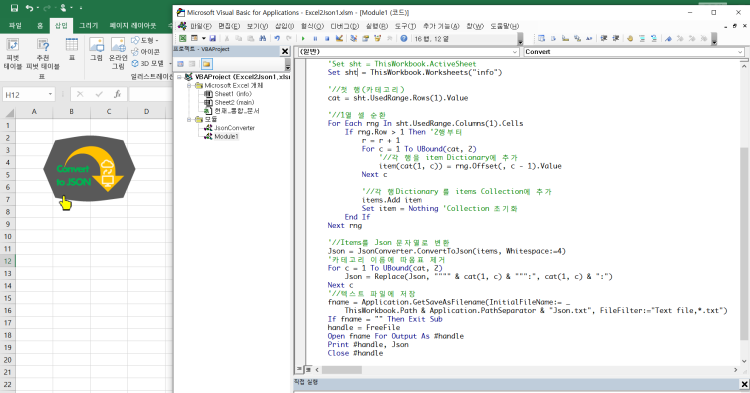750x393 pixels.
Task: Return to Excel via the green Excel icon
Action: click(183, 39)
